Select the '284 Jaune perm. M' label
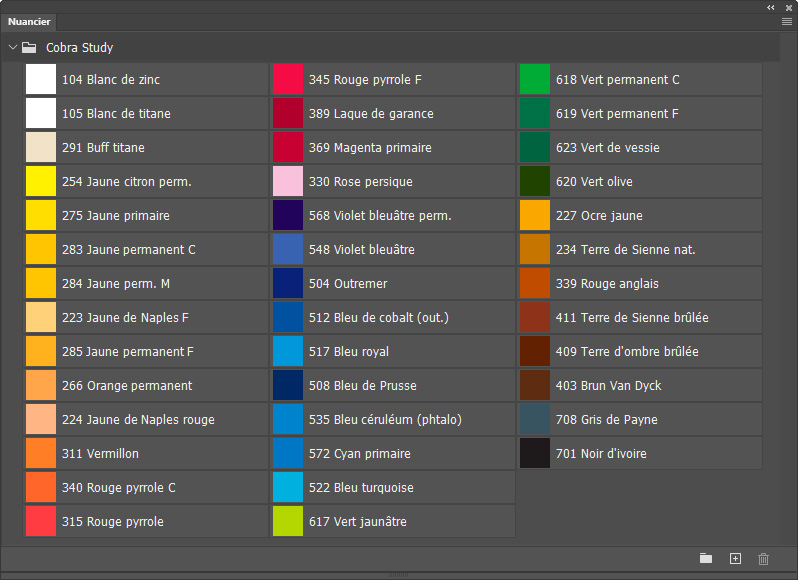798x580 pixels. point(116,283)
